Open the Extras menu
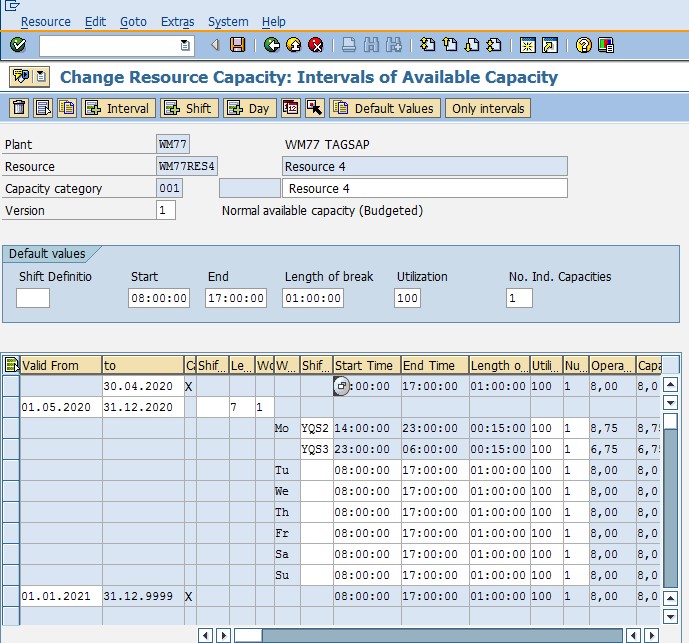689x643 pixels. pyautogui.click(x=178, y=22)
